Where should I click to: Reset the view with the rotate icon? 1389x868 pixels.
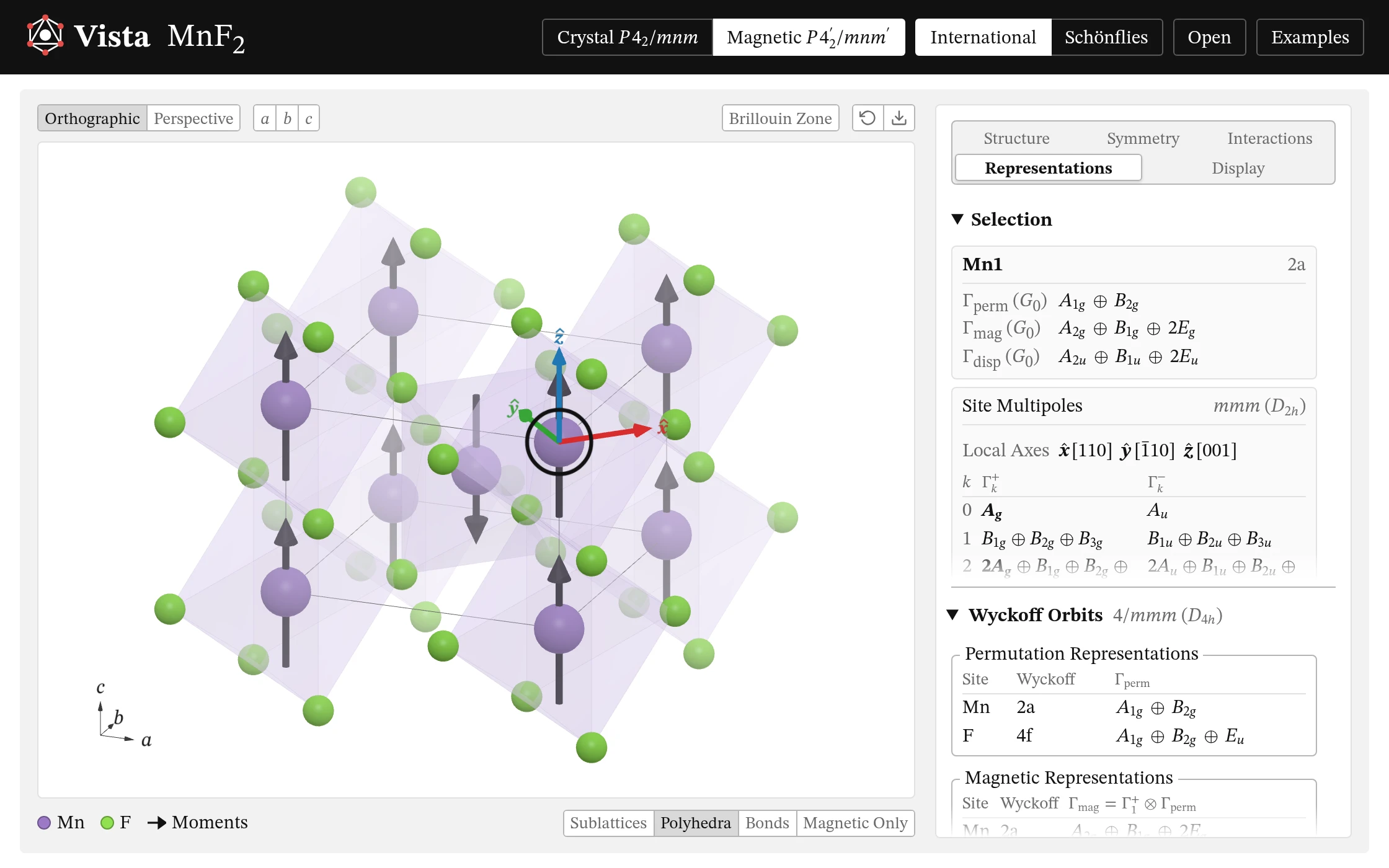click(868, 118)
